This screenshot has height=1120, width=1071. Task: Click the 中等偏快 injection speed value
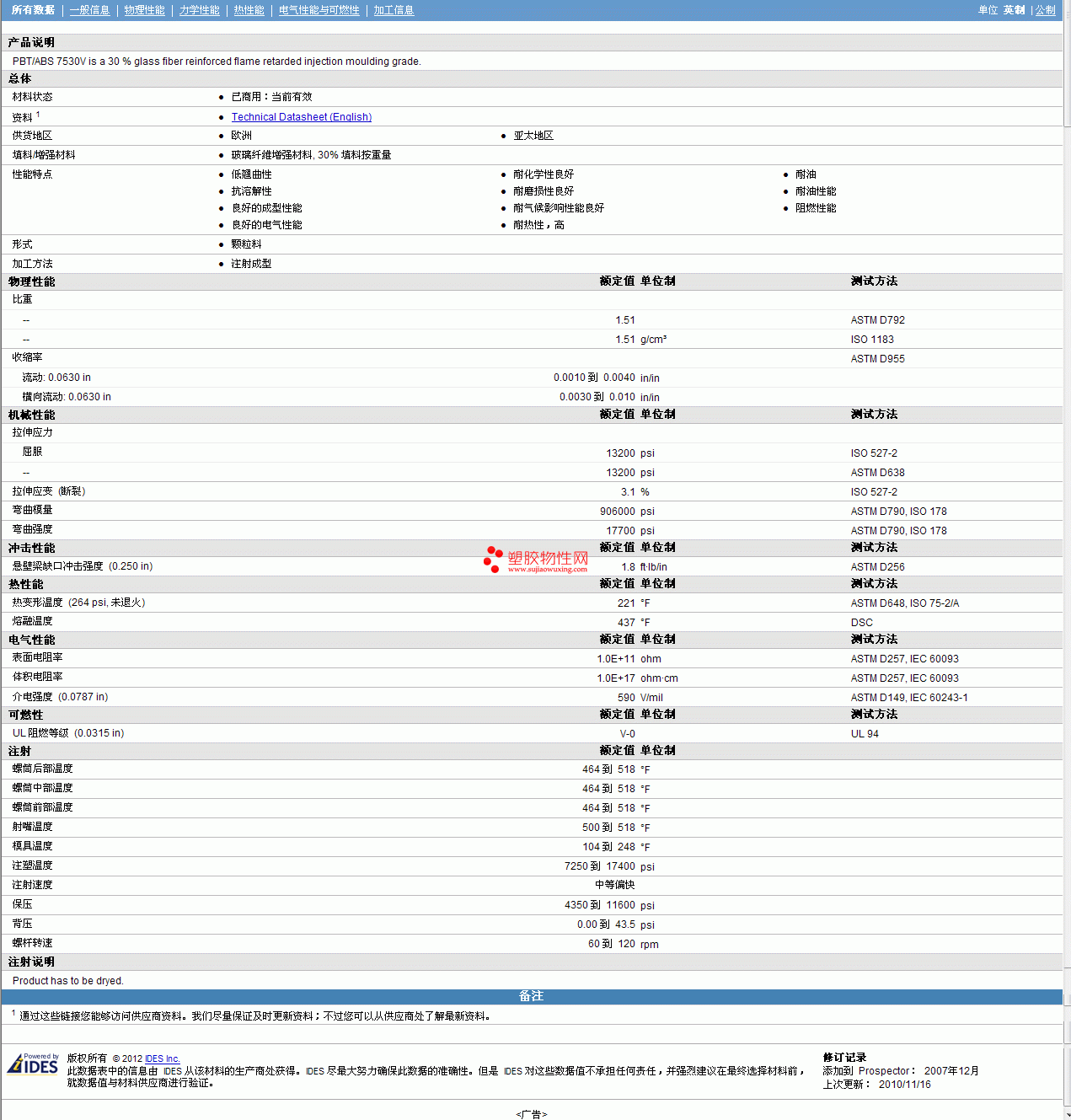point(615,885)
